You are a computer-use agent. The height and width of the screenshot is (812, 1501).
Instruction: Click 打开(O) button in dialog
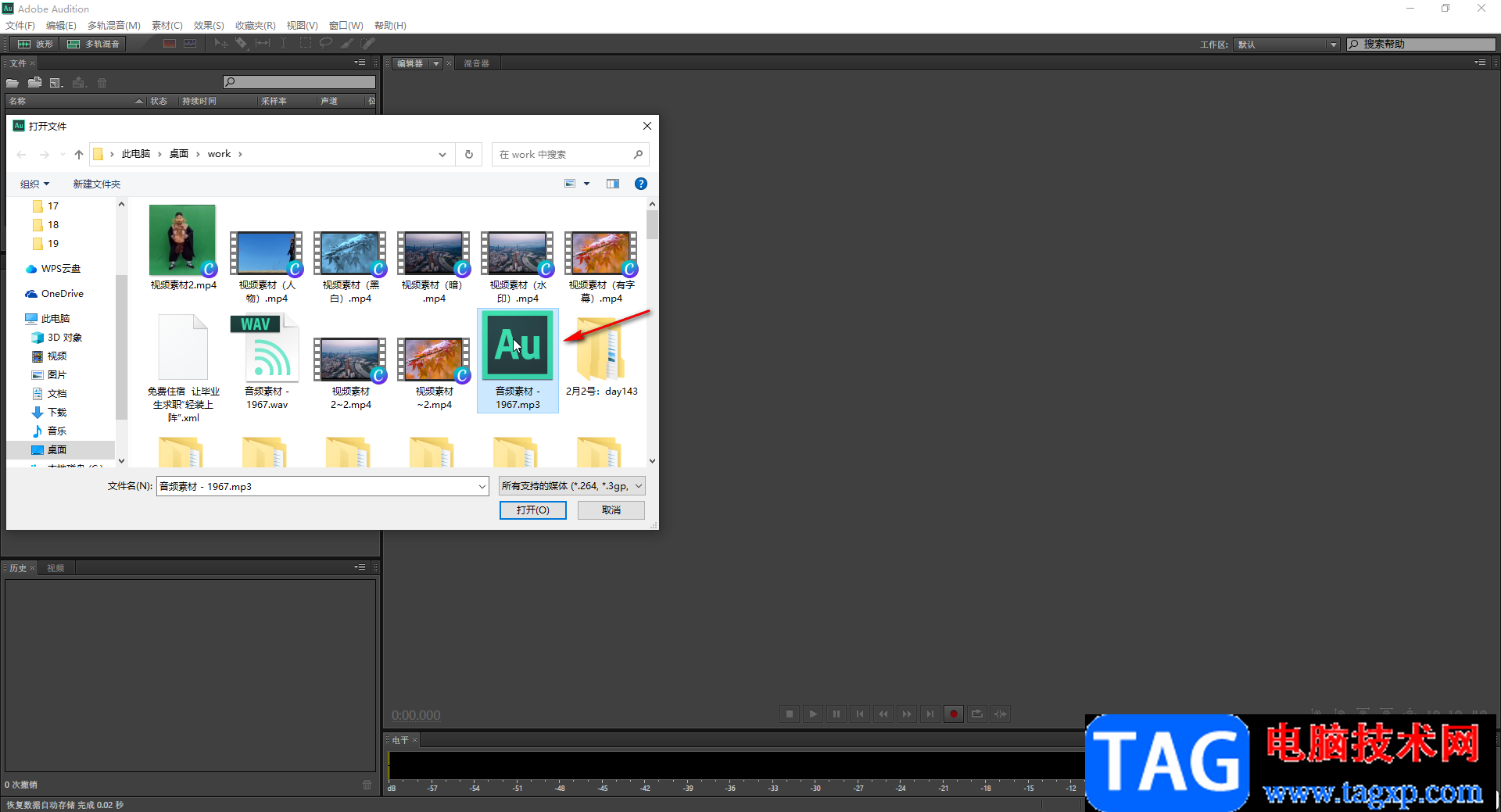[533, 510]
